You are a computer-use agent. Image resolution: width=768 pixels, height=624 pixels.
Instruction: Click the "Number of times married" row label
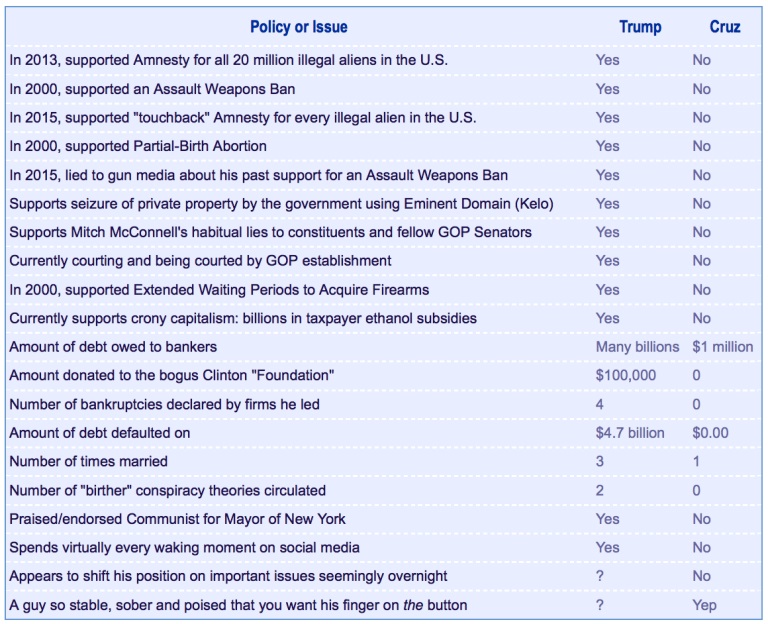click(x=88, y=462)
